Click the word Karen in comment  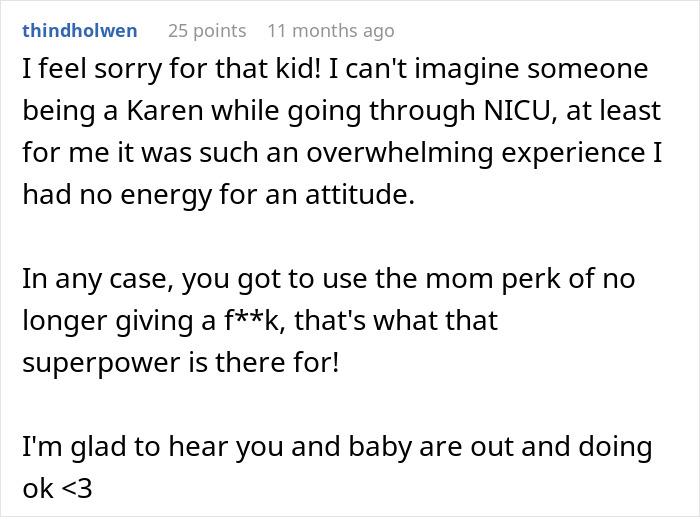point(165,110)
